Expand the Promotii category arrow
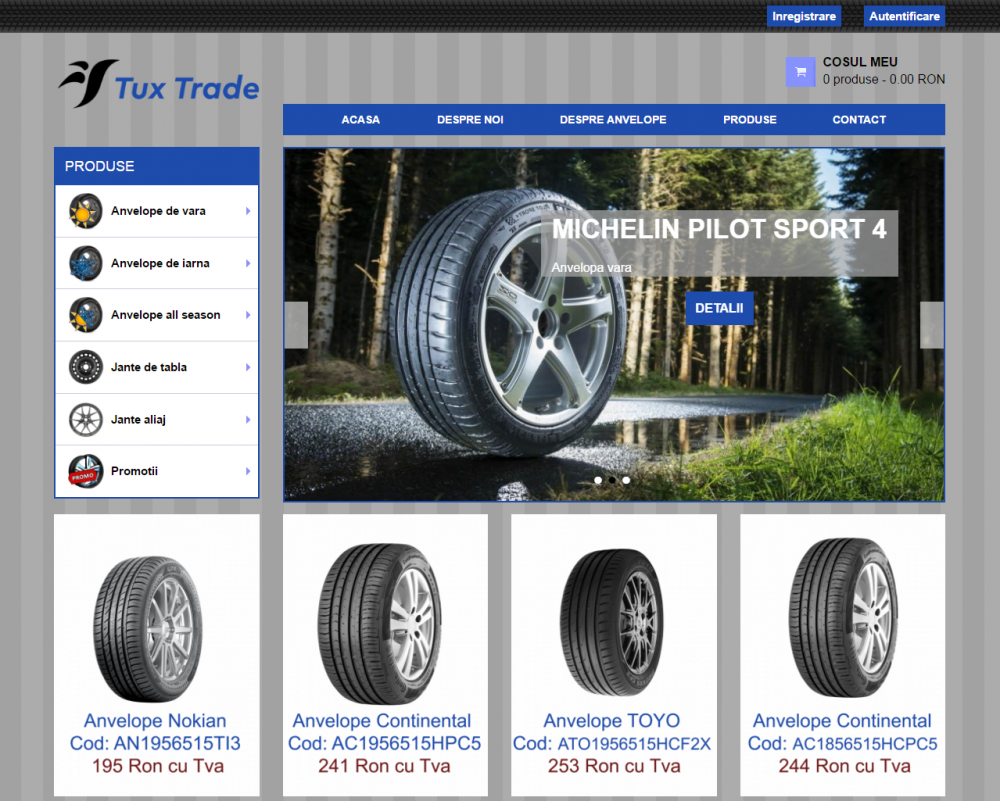This screenshot has height=801, width=1000. (247, 471)
